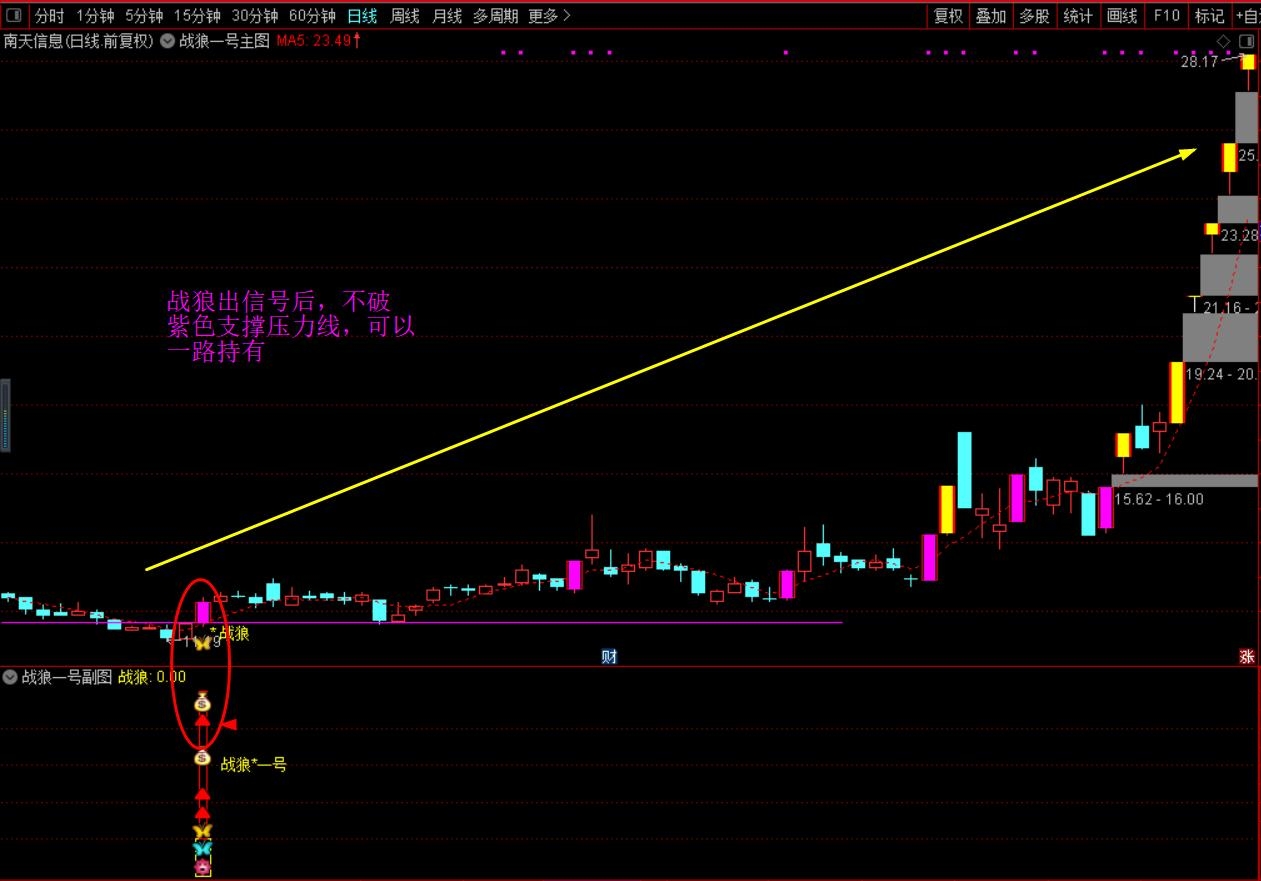The image size is (1261, 881).
Task: Click the 南天信息(日线.前复权) title
Action: (78, 41)
